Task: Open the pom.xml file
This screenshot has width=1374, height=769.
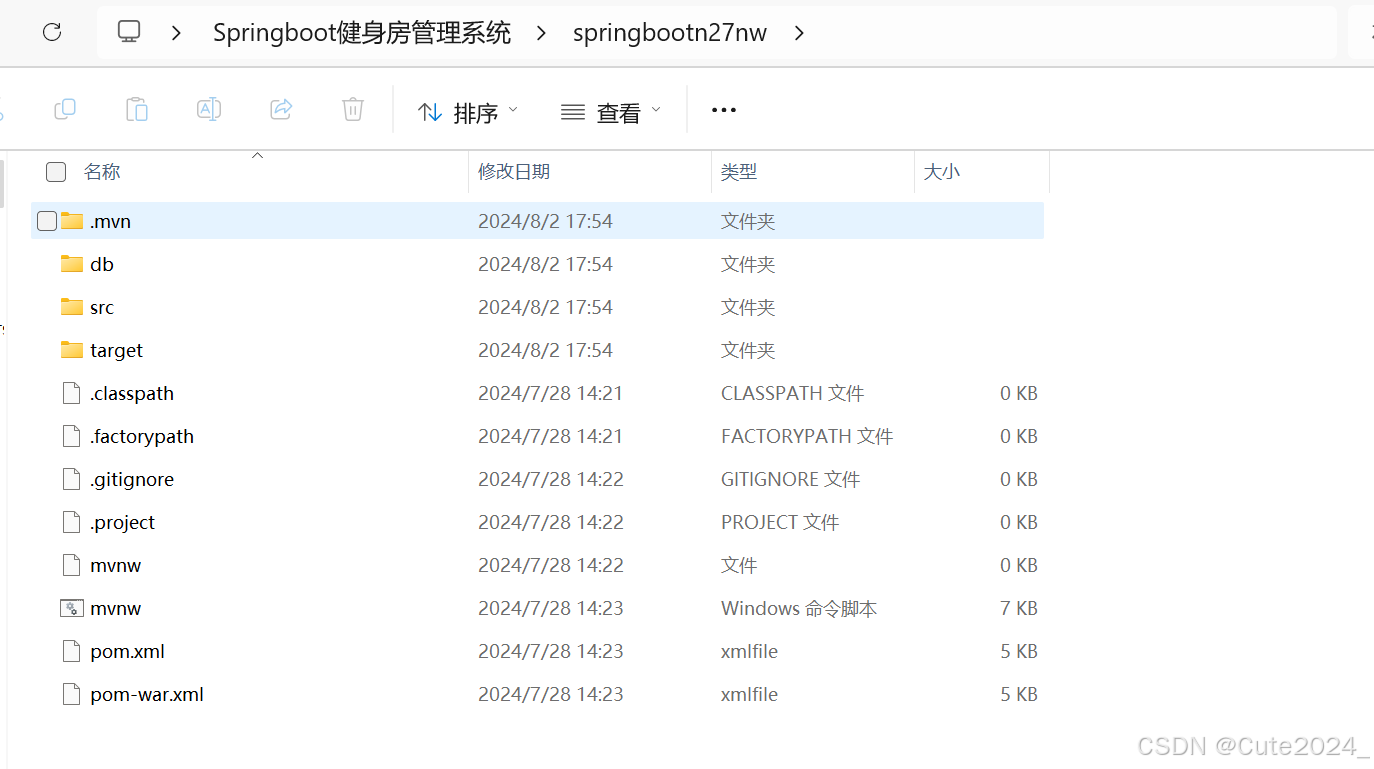Action: click(x=126, y=651)
